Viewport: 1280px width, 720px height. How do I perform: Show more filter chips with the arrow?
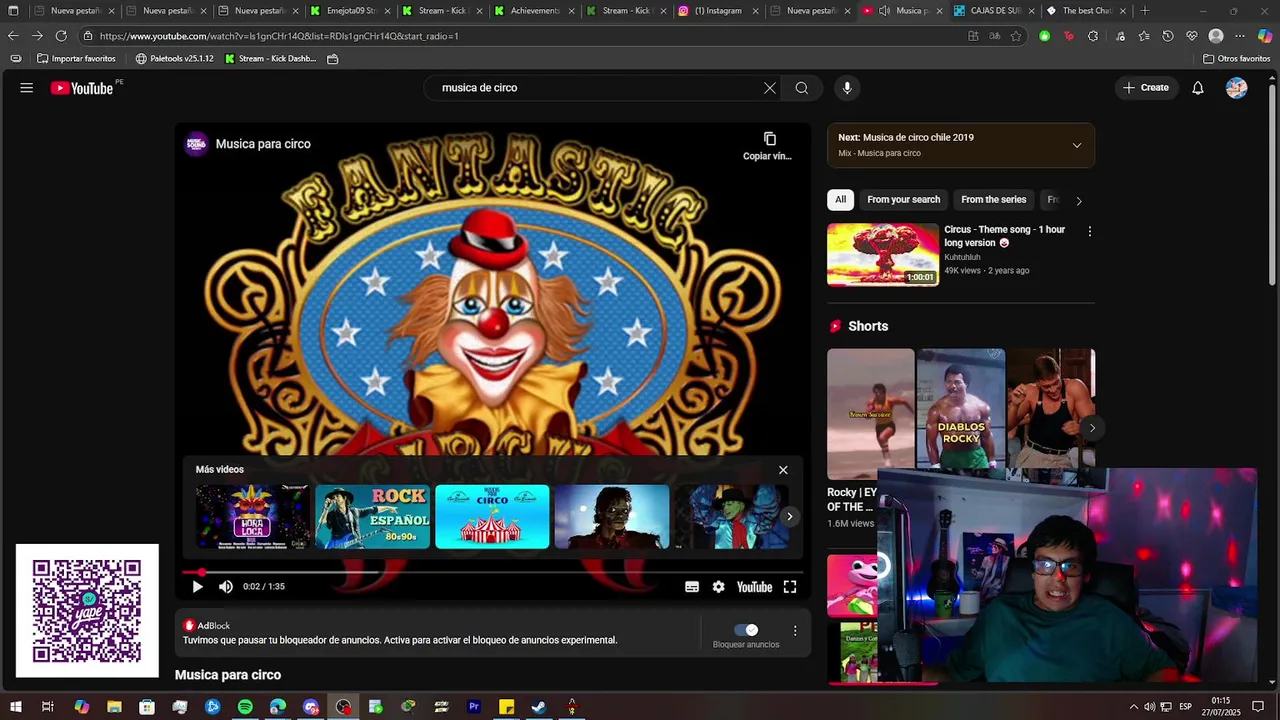[1078, 201]
